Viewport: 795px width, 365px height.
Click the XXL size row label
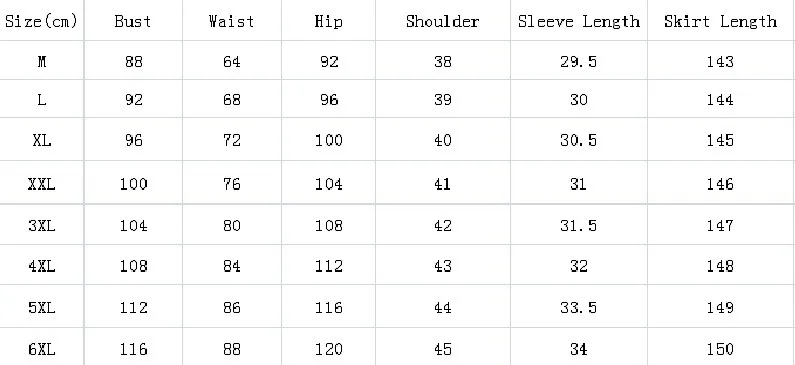tap(42, 183)
